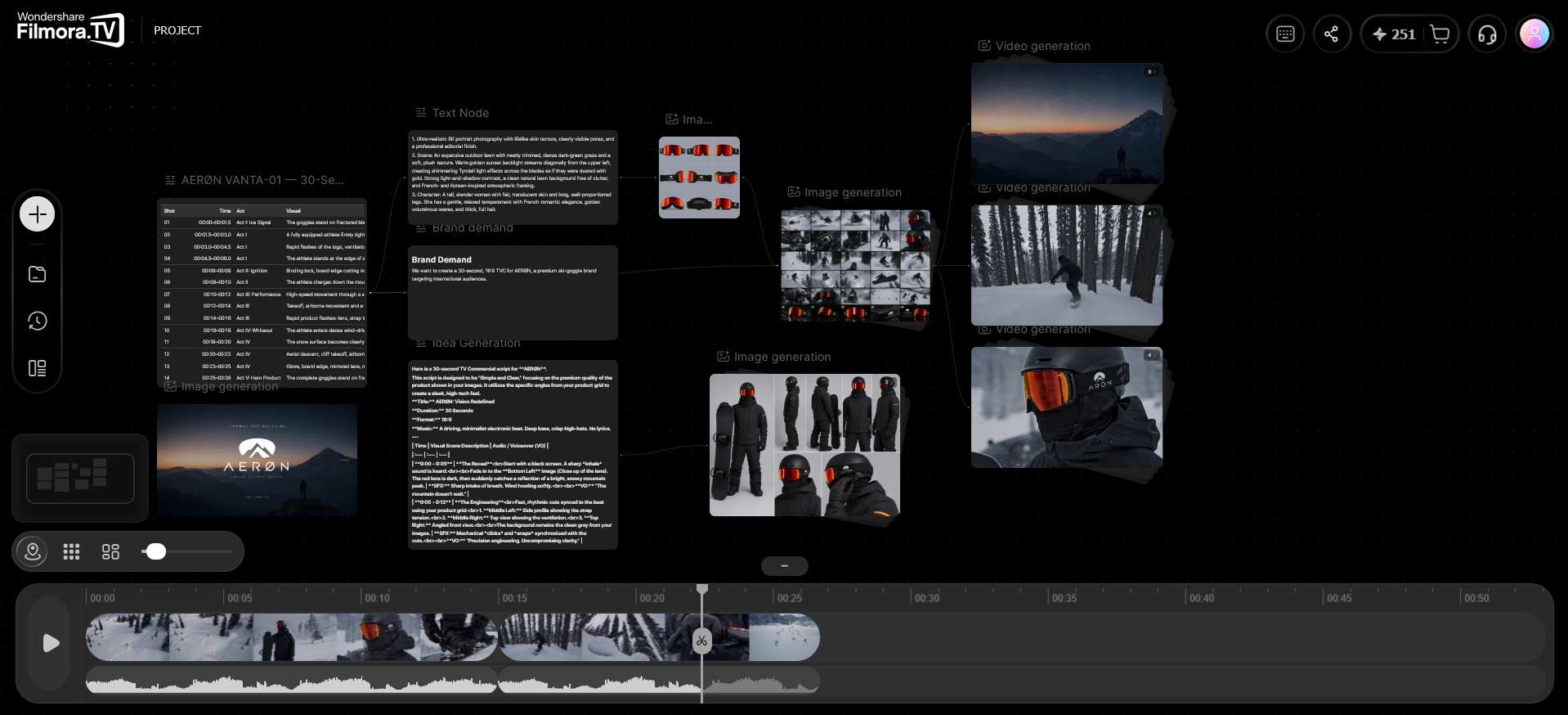This screenshot has height=715, width=1568.
Task: Click the 00:10 mark on timeline ruler
Action: 378,598
